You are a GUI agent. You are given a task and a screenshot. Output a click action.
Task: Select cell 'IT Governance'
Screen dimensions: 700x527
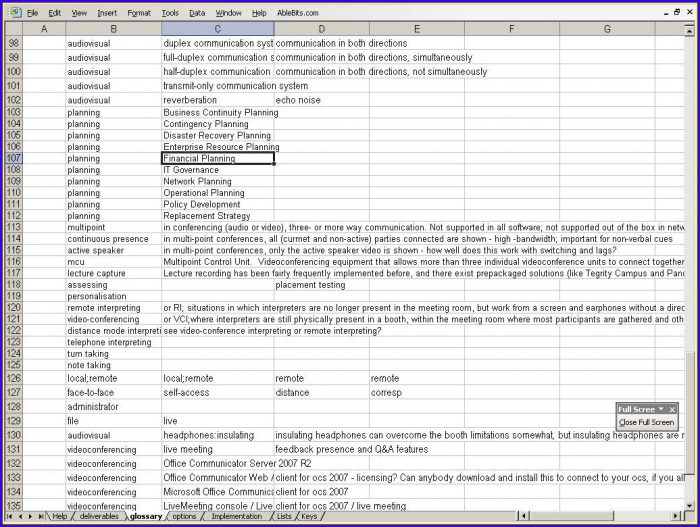tap(217, 170)
